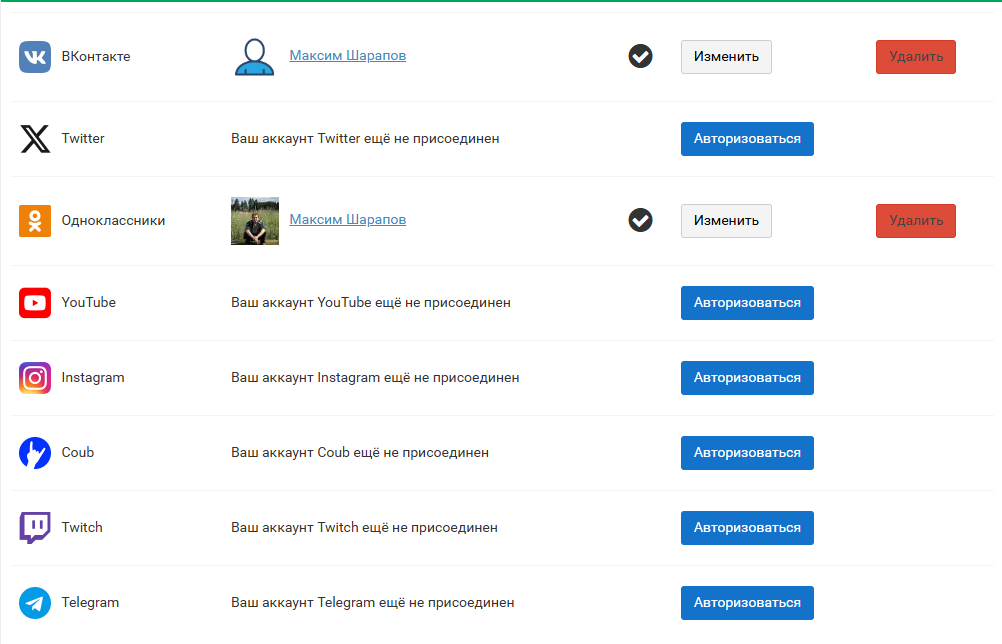
Task: Authorize the Instagram account with Авторизоваться
Action: click(x=747, y=378)
